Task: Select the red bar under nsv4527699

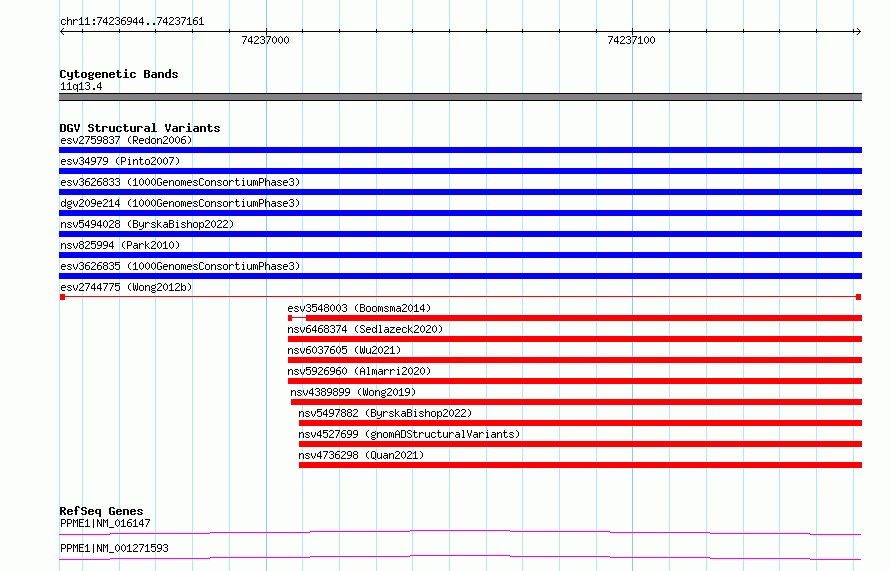Action: 581,444
